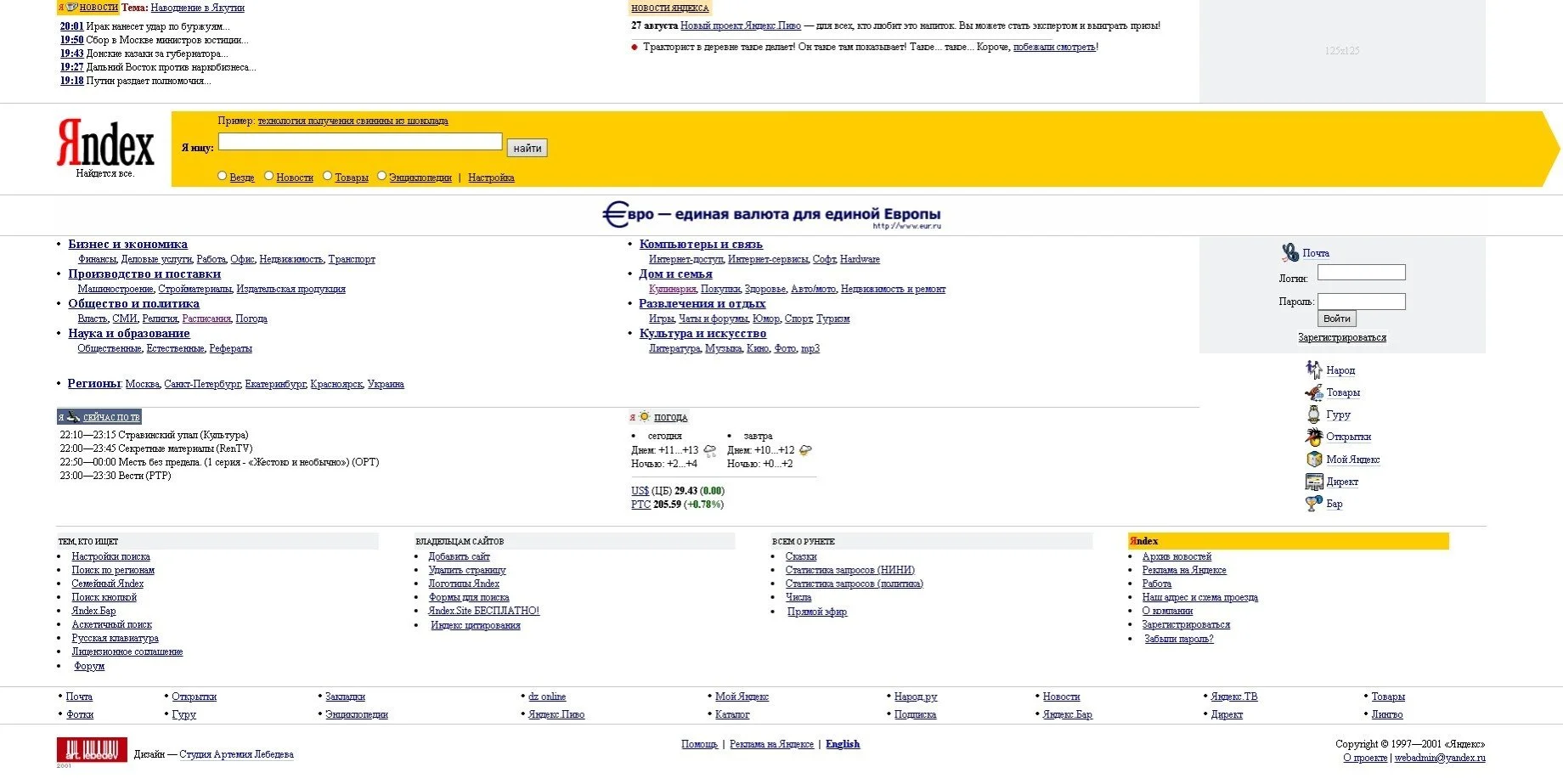Open the Санкт-Петербург region link
Image resolution: width=1563 pixels, height=784 pixels.
point(202,384)
